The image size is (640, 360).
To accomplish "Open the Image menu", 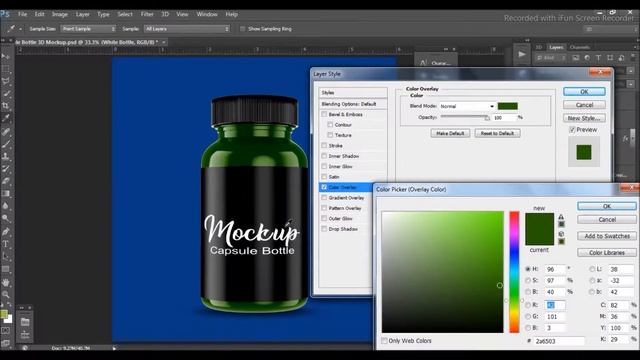I will click(x=60, y=14).
